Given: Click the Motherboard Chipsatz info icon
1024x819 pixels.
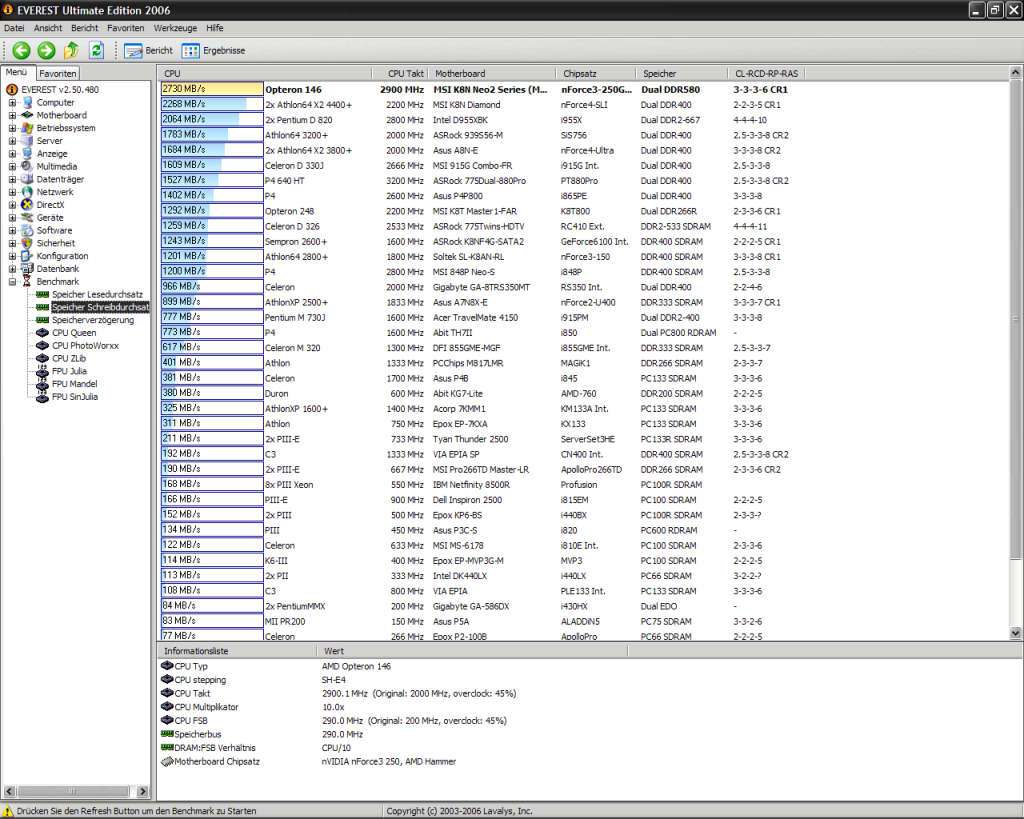Looking at the screenshot, I should (167, 761).
